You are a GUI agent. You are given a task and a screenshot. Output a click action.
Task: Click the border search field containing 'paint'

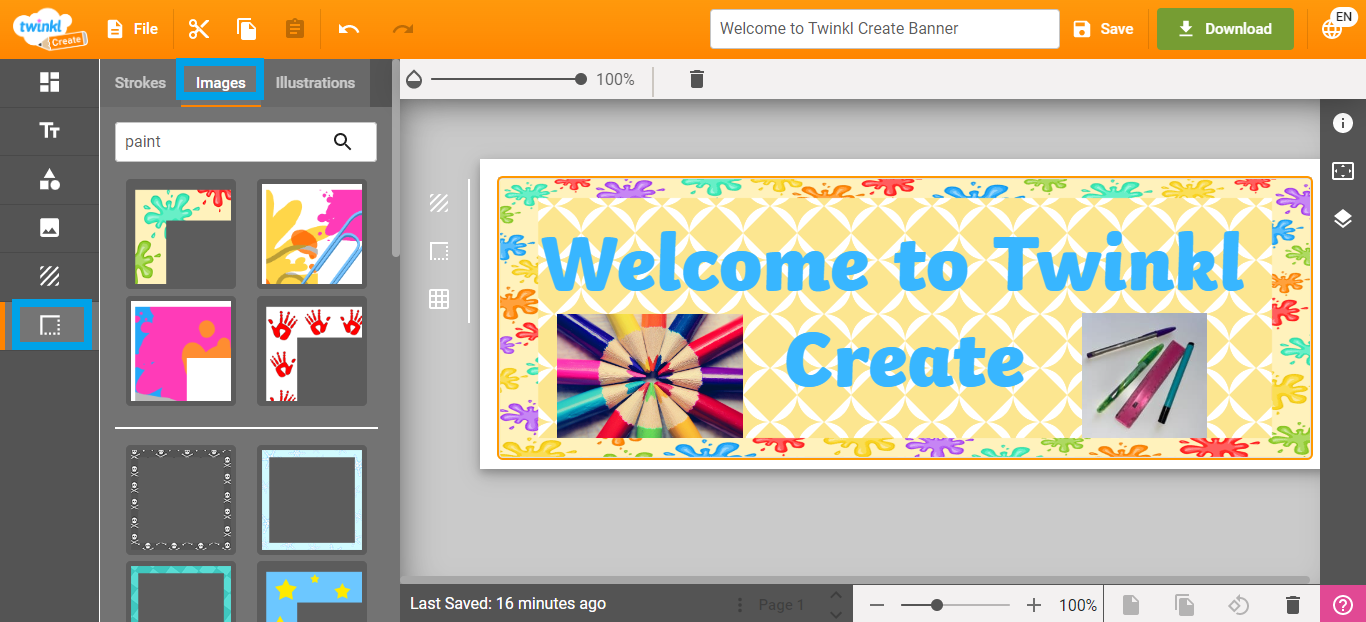(x=246, y=142)
